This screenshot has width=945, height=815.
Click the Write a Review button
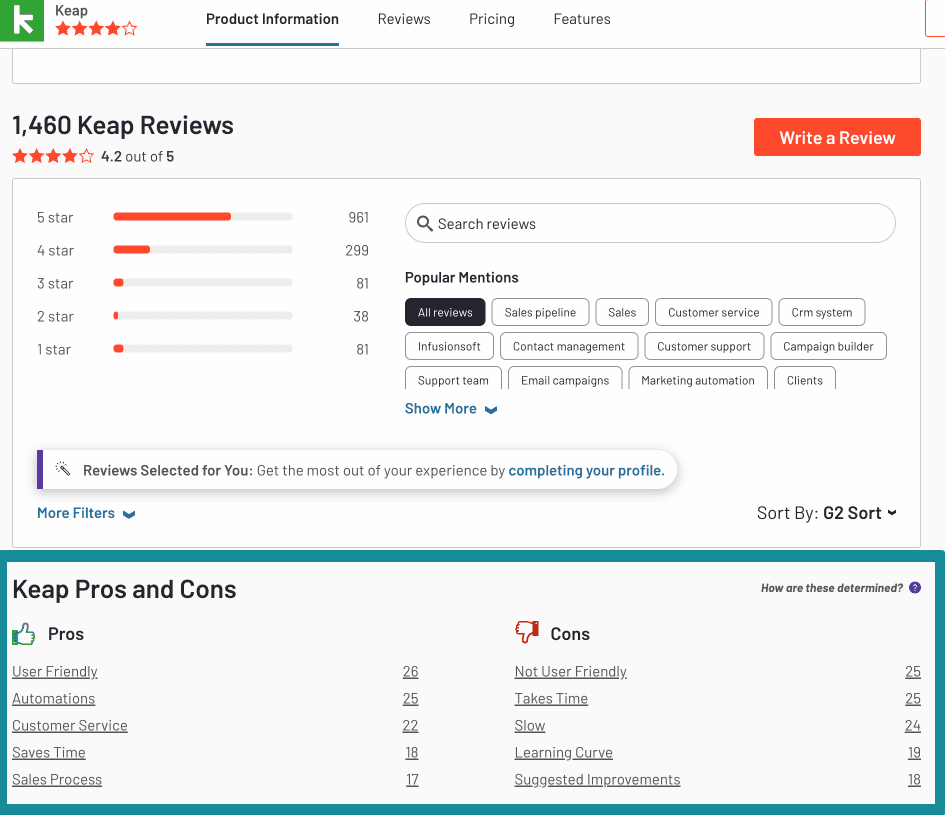click(837, 137)
